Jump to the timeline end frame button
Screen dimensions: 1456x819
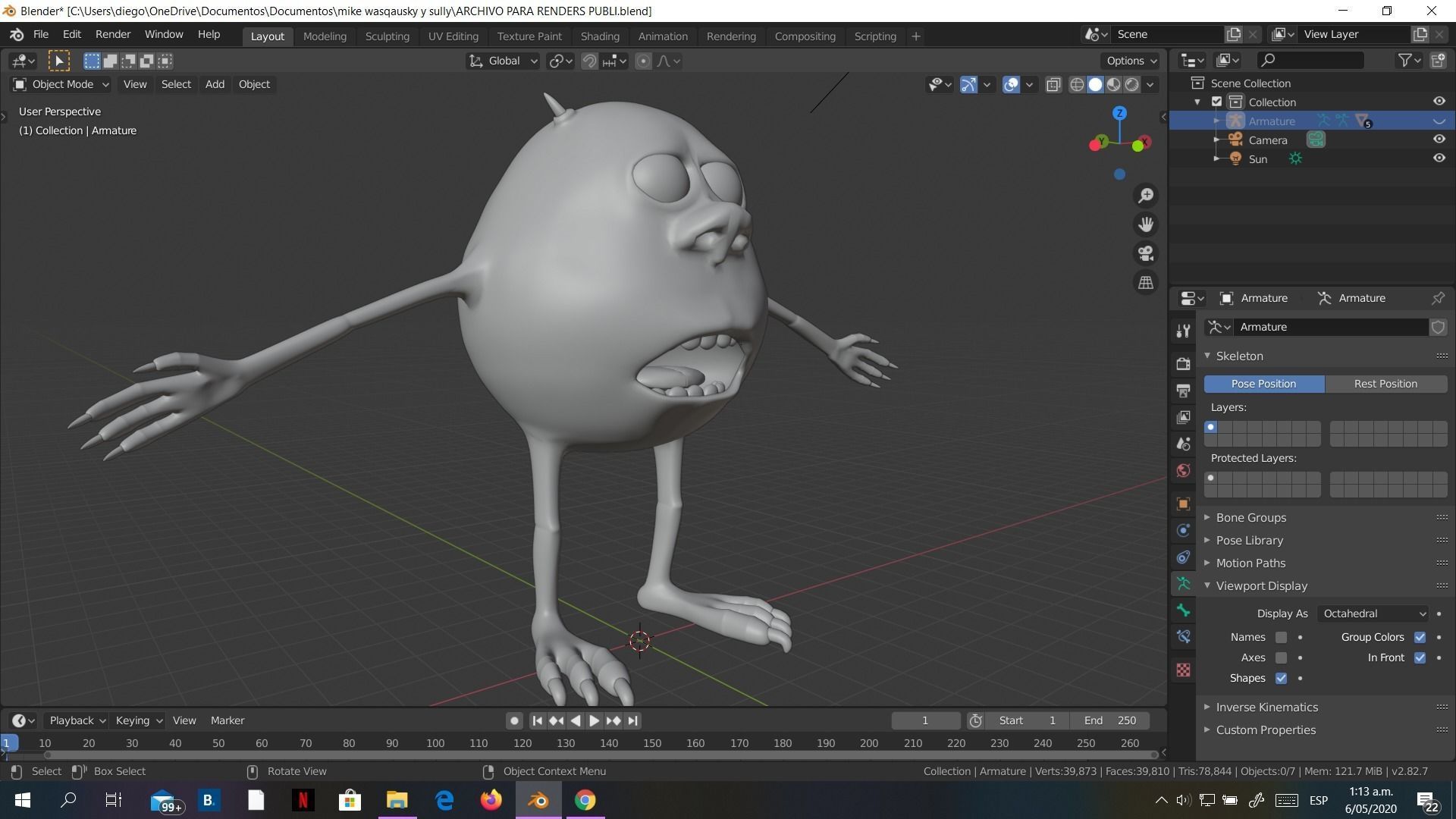click(633, 720)
